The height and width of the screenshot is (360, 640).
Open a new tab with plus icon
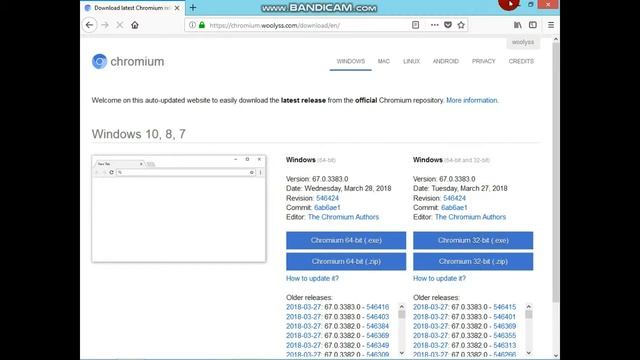pyautogui.click(x=193, y=8)
